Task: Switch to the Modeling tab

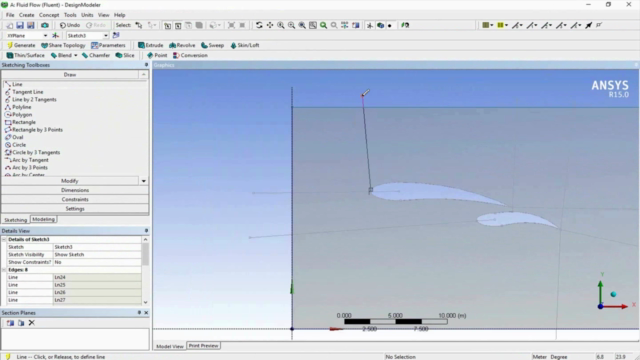Action: coord(43,220)
